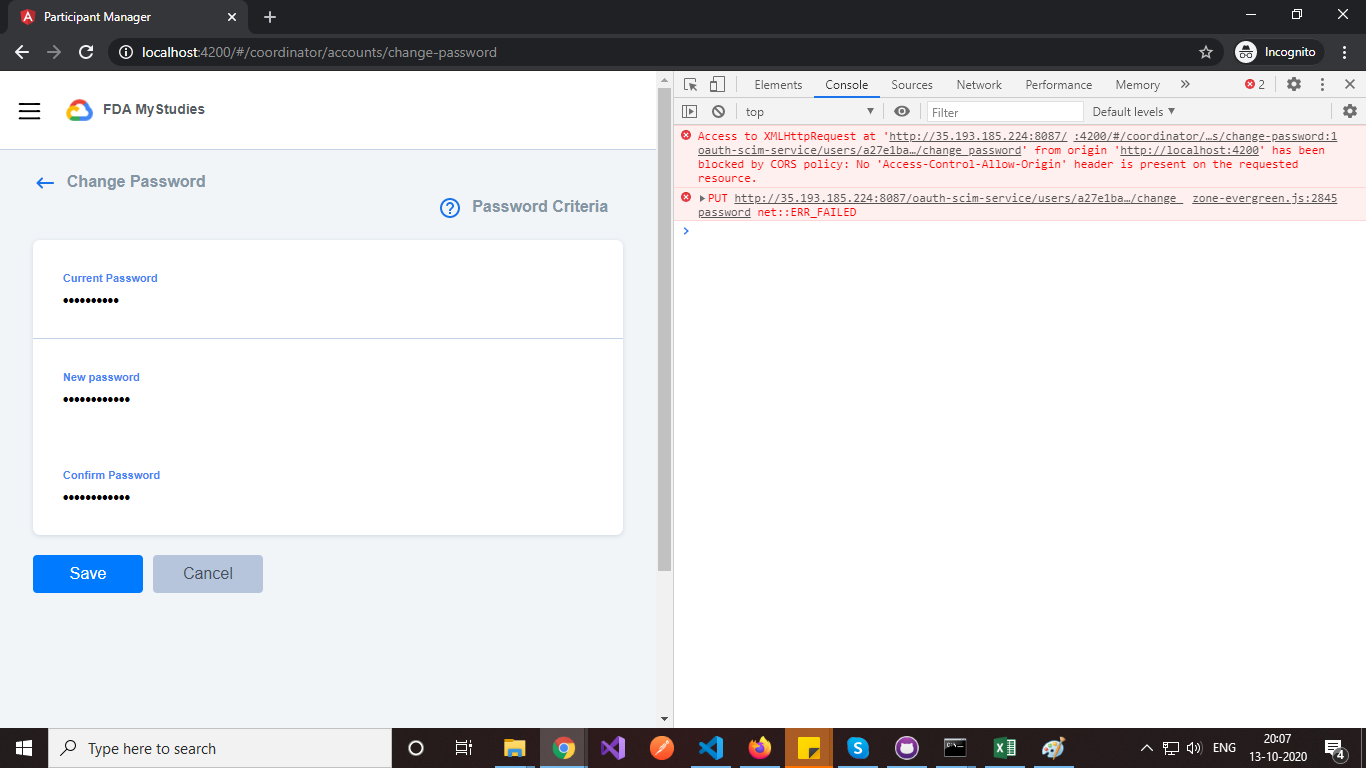This screenshot has width=1366, height=768.
Task: Click the console Filter input field
Action: coord(1005,111)
